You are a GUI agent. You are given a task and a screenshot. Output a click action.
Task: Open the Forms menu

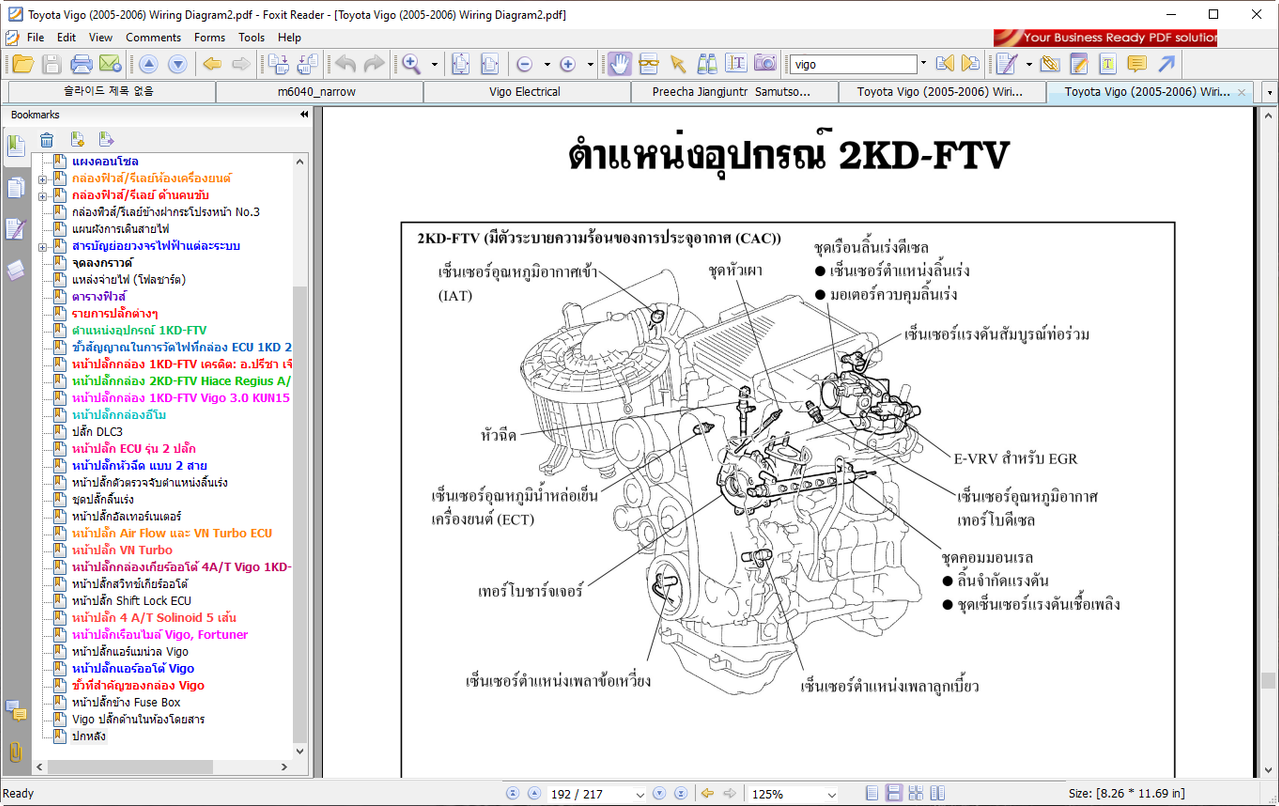coord(209,37)
